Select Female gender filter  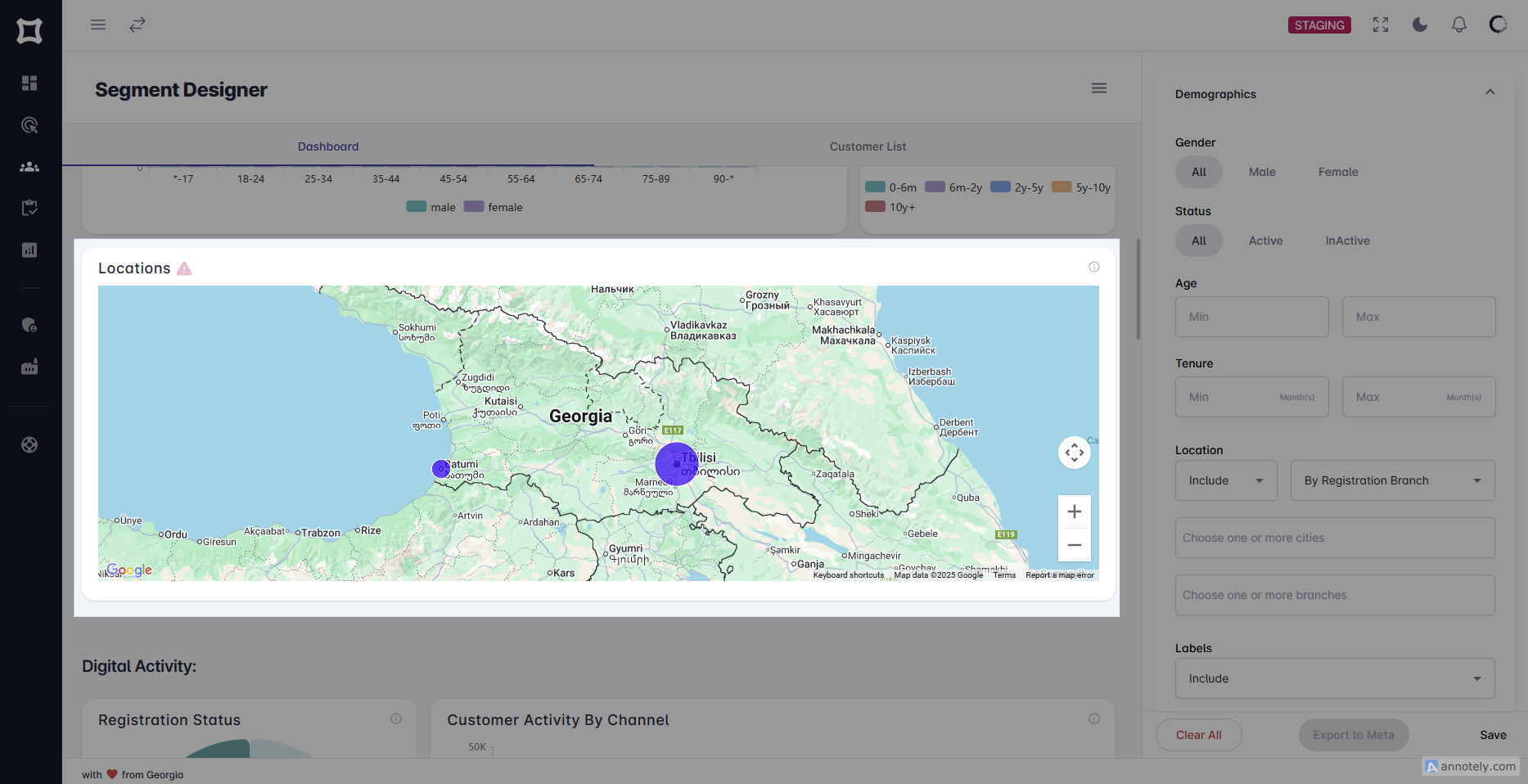[1338, 172]
